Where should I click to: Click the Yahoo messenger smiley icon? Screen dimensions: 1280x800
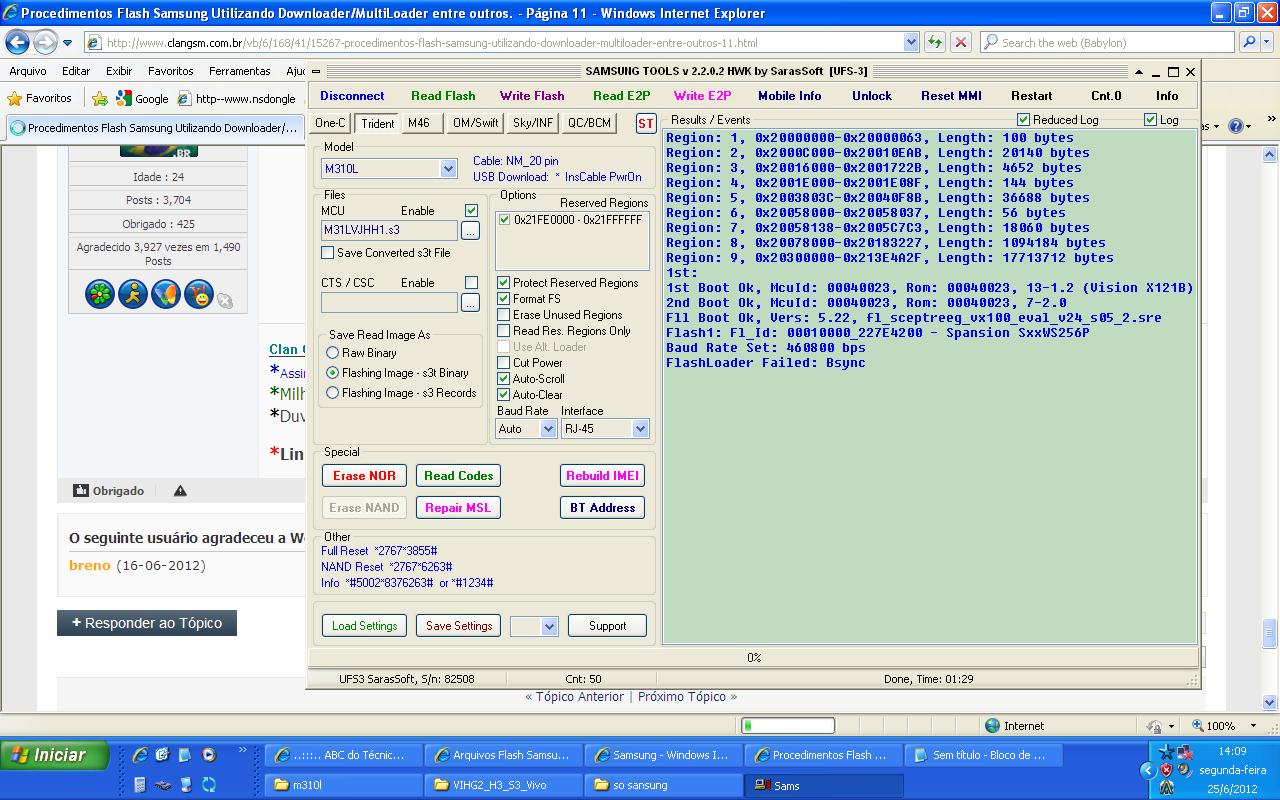tap(199, 294)
